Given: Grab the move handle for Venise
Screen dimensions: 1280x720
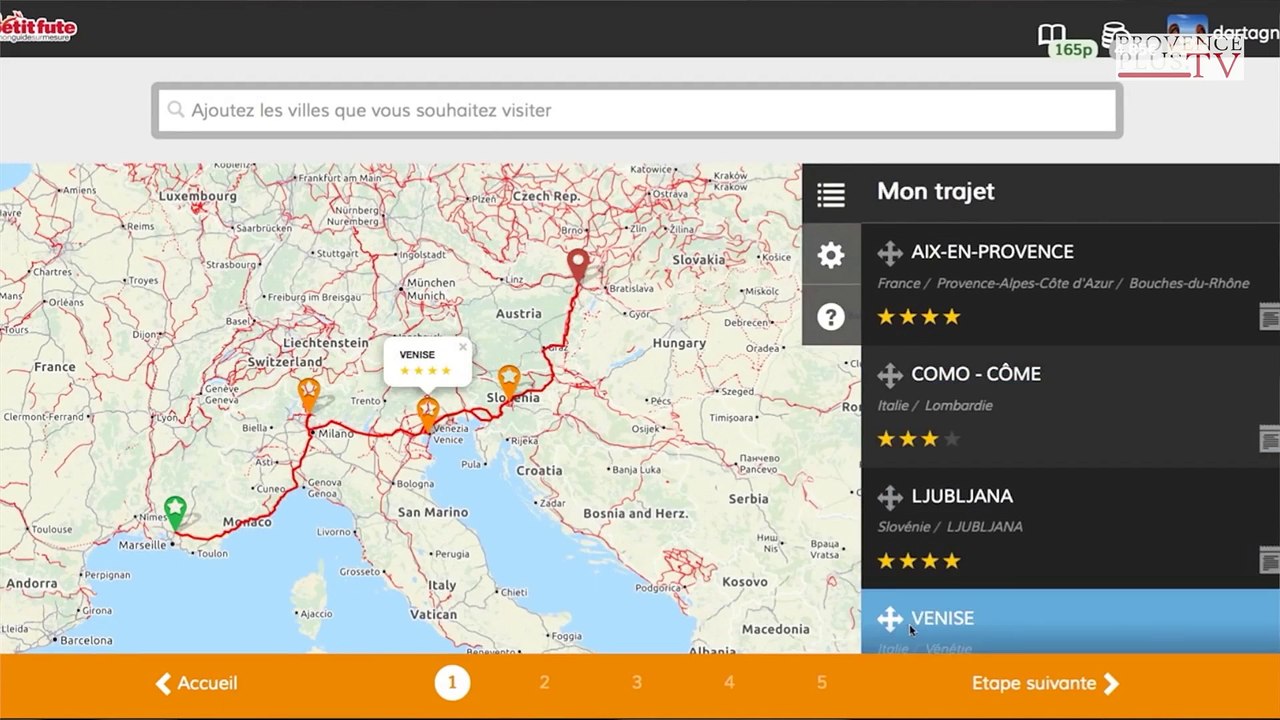Looking at the screenshot, I should [890, 619].
